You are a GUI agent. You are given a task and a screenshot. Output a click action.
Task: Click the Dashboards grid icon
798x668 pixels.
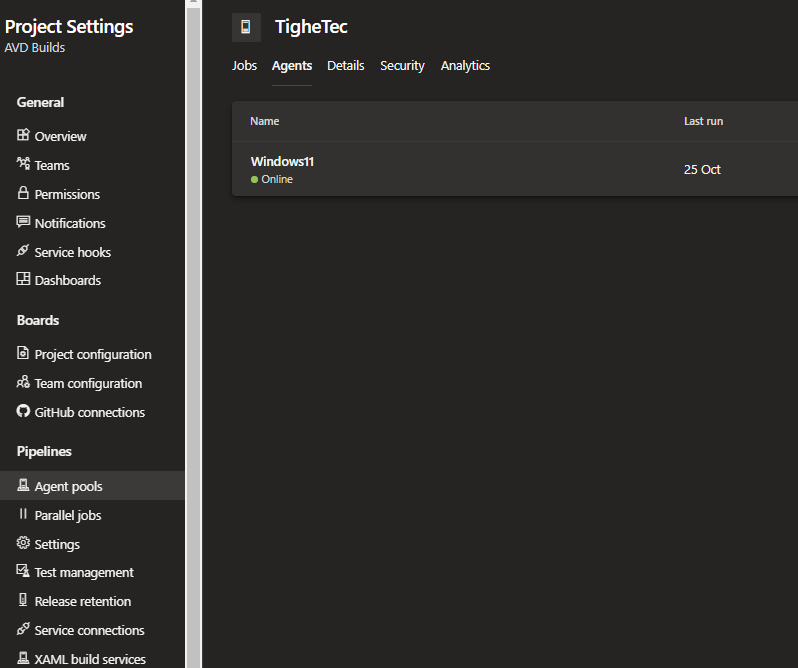click(x=23, y=280)
